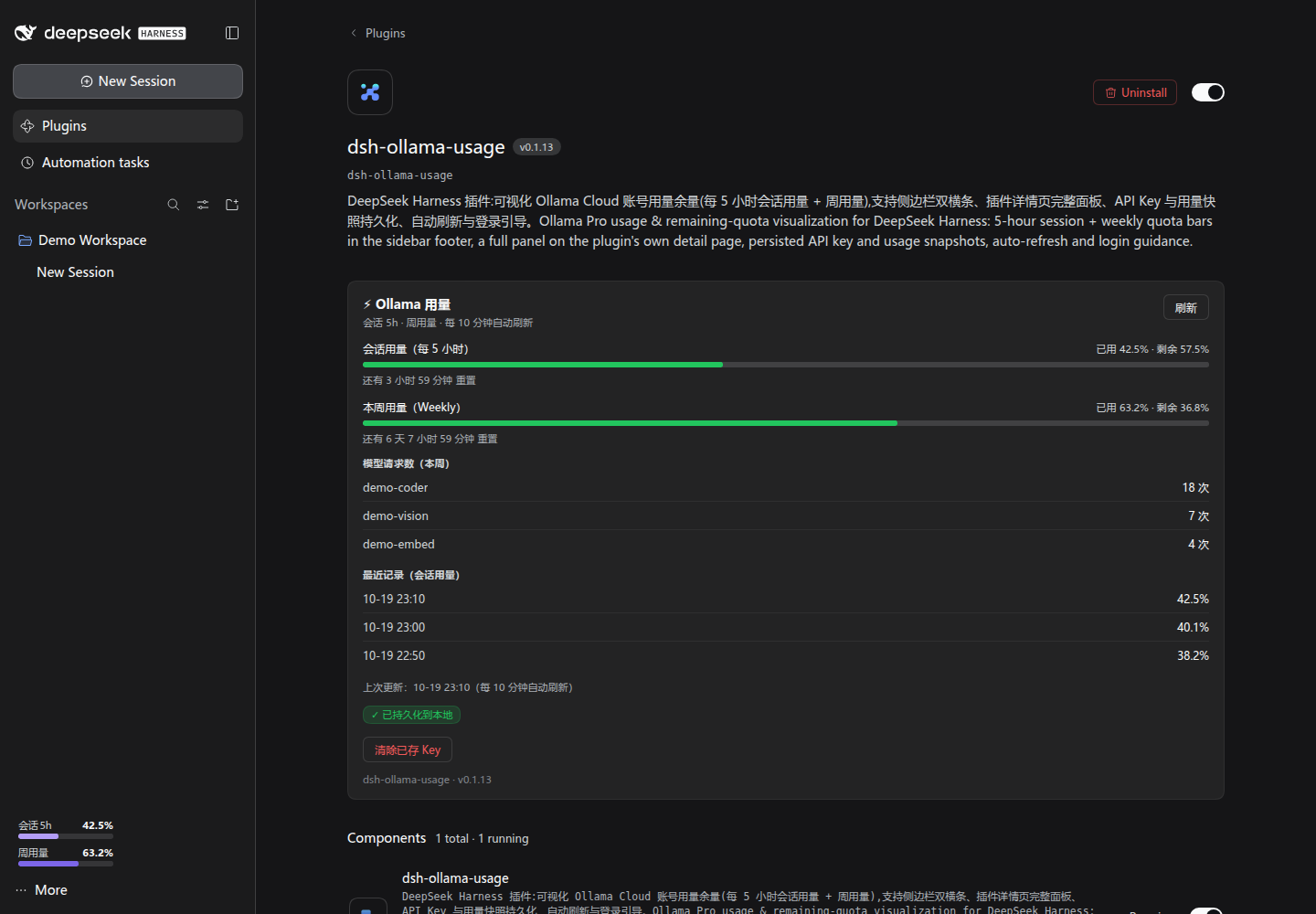Collapse the sidebar panel icon

232,33
